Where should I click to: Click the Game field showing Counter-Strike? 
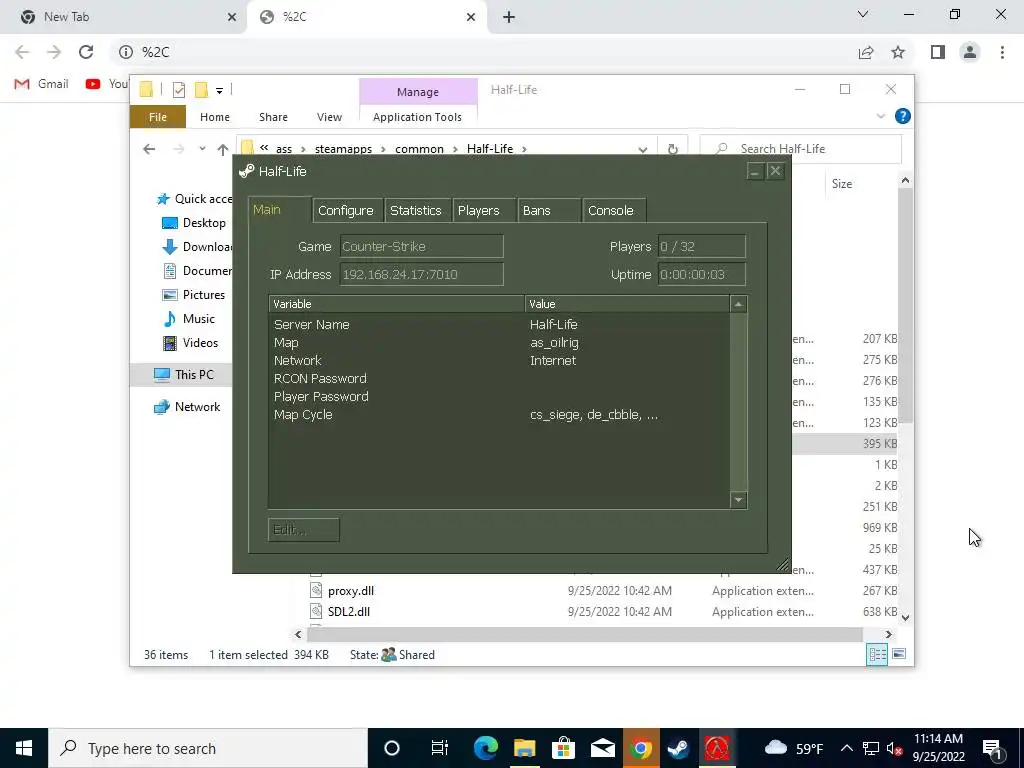pos(422,247)
